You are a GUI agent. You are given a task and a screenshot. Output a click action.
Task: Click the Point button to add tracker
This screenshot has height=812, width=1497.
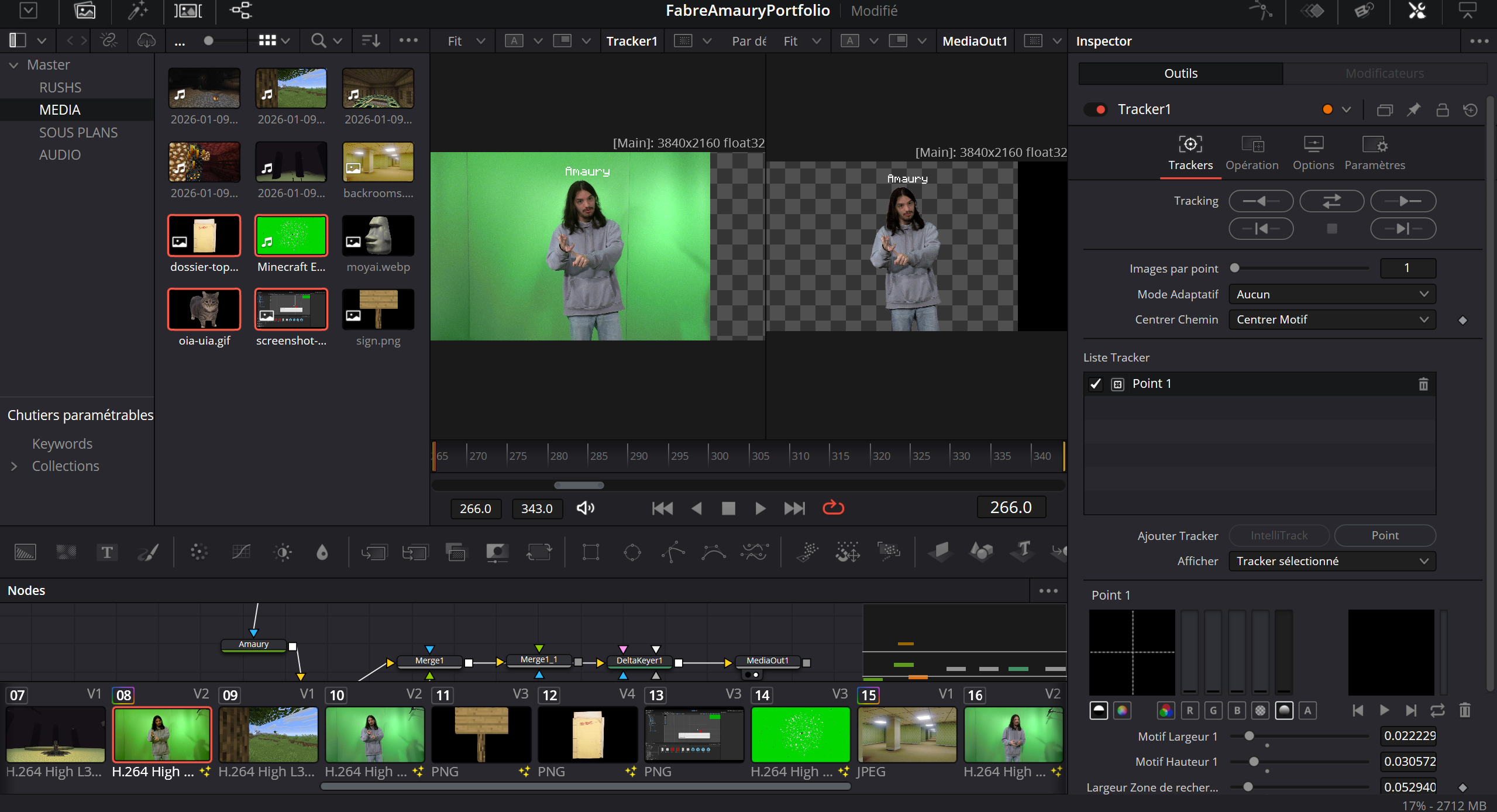pyautogui.click(x=1384, y=535)
